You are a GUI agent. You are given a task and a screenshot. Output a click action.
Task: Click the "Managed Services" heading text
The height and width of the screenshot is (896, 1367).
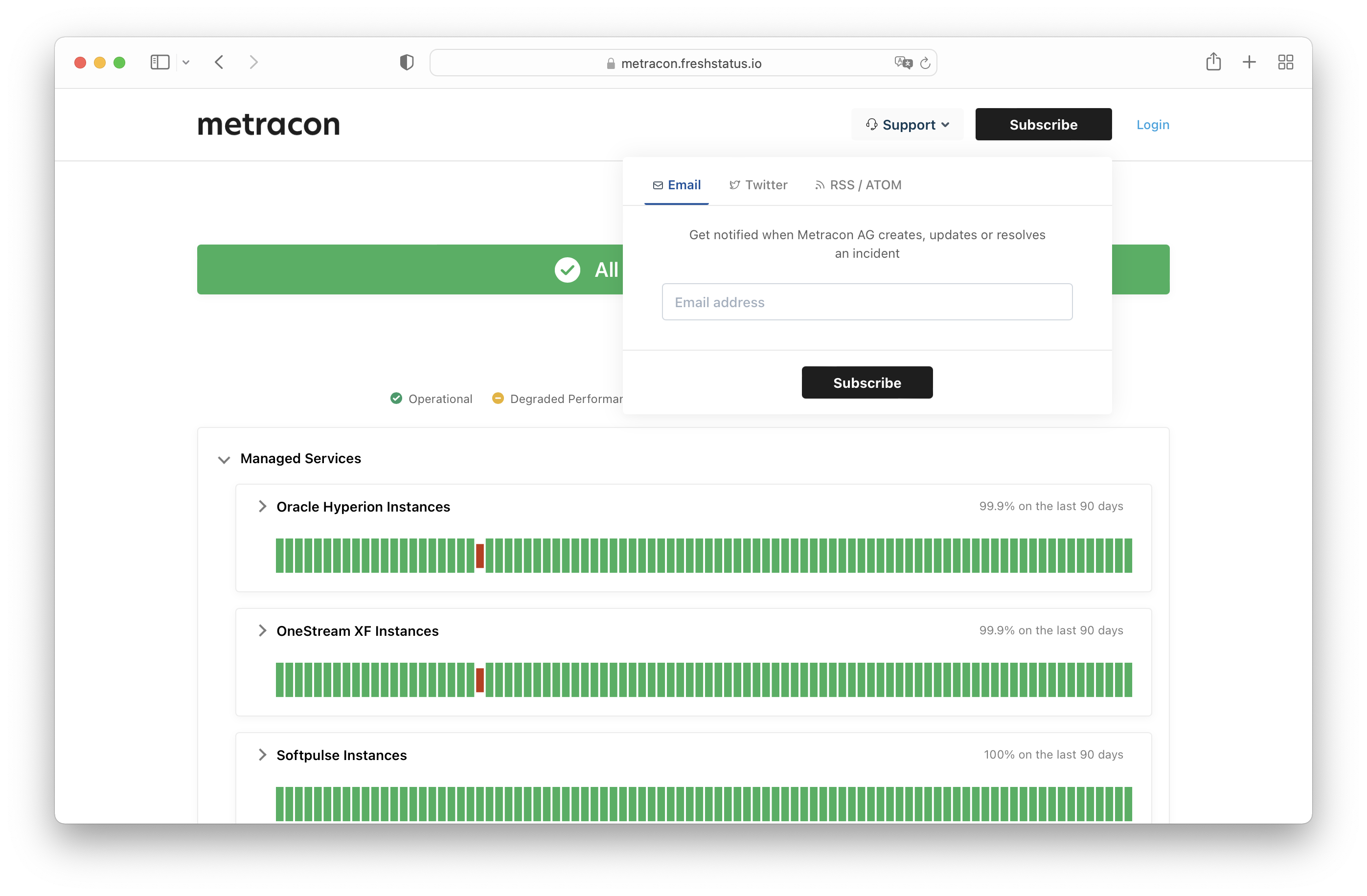pos(300,459)
